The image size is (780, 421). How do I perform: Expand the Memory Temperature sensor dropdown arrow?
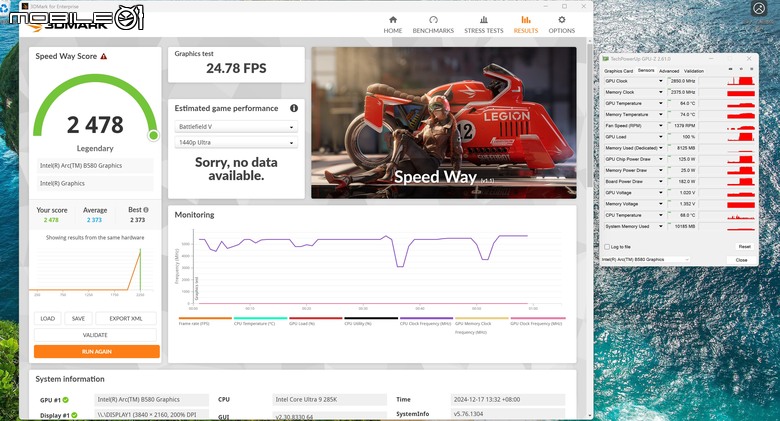[661, 114]
